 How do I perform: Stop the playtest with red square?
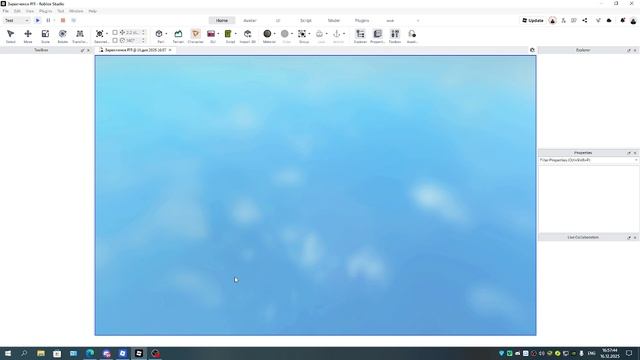(63, 20)
